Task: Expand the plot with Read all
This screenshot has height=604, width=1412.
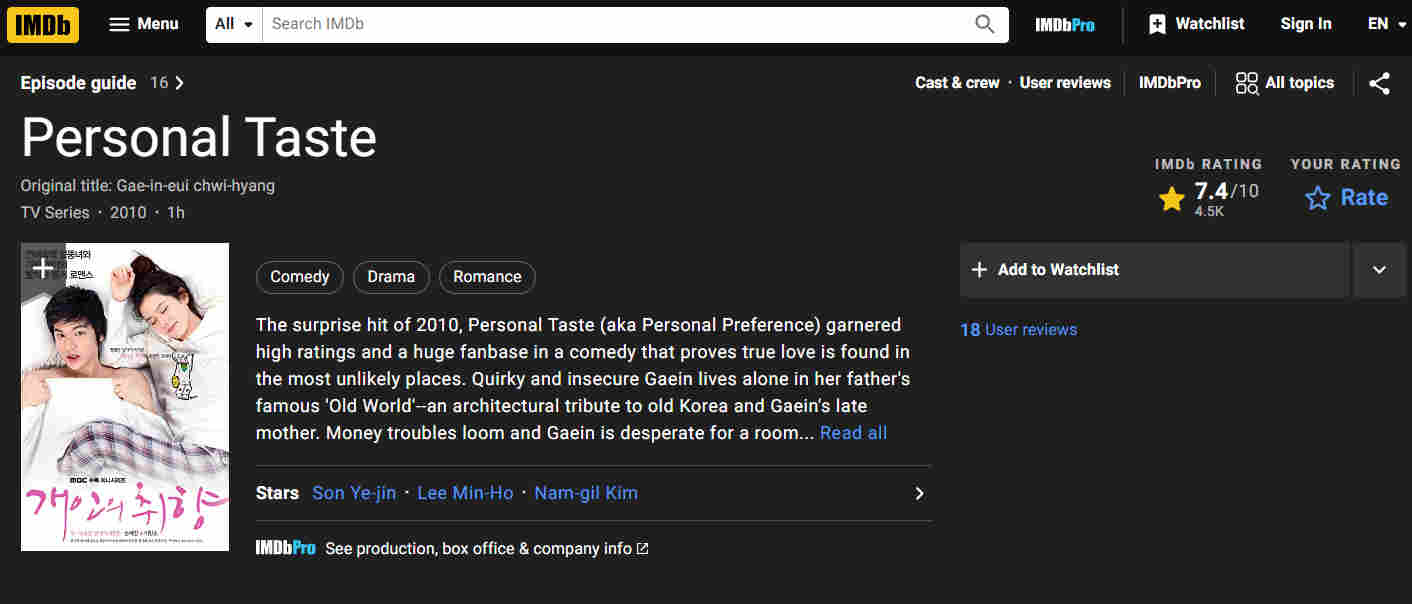Action: [x=853, y=433]
